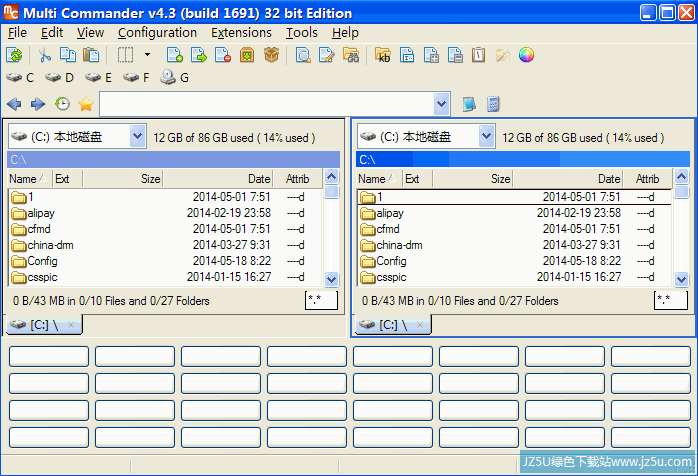Click right panel scrollbar up arrow

[x=681, y=177]
